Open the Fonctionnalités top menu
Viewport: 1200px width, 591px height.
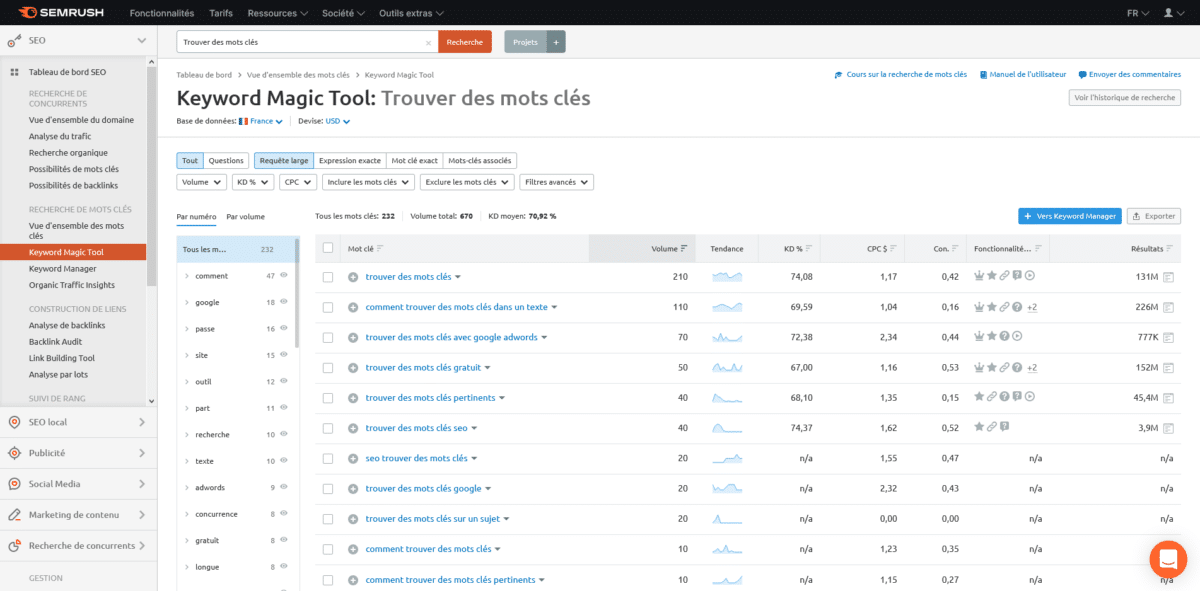click(x=162, y=13)
